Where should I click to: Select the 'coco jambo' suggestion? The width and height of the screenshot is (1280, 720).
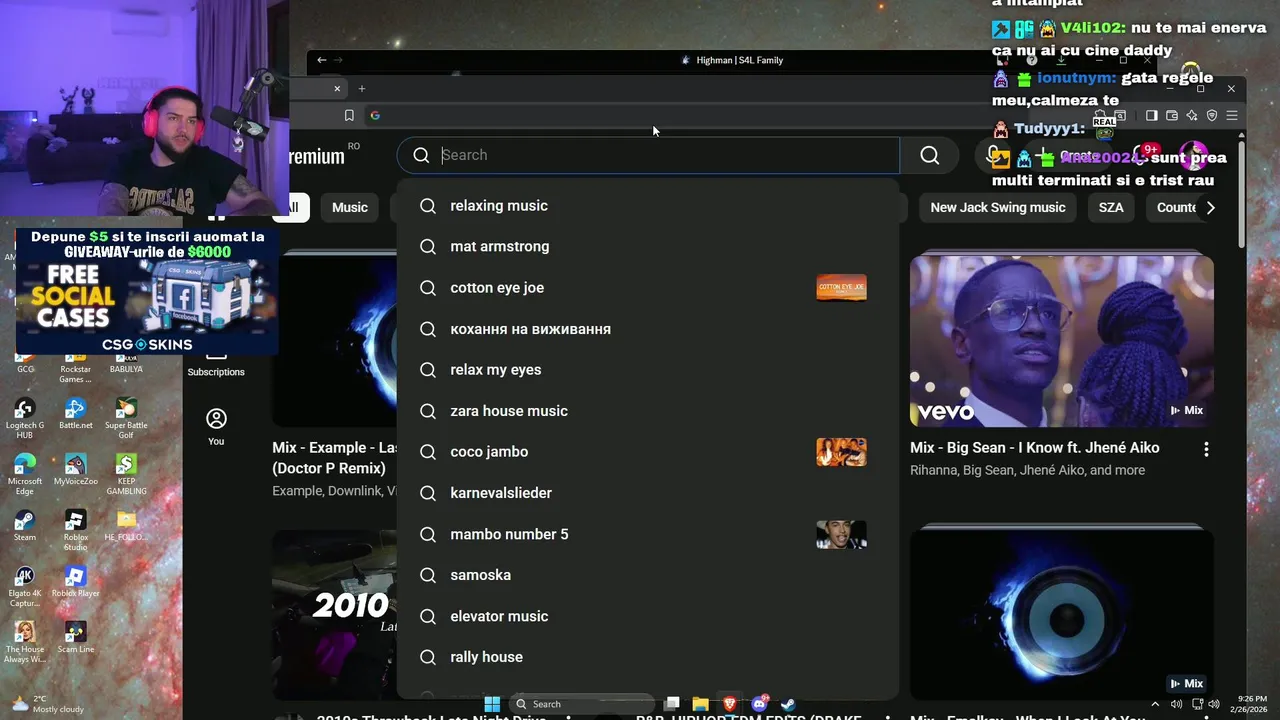tap(648, 451)
